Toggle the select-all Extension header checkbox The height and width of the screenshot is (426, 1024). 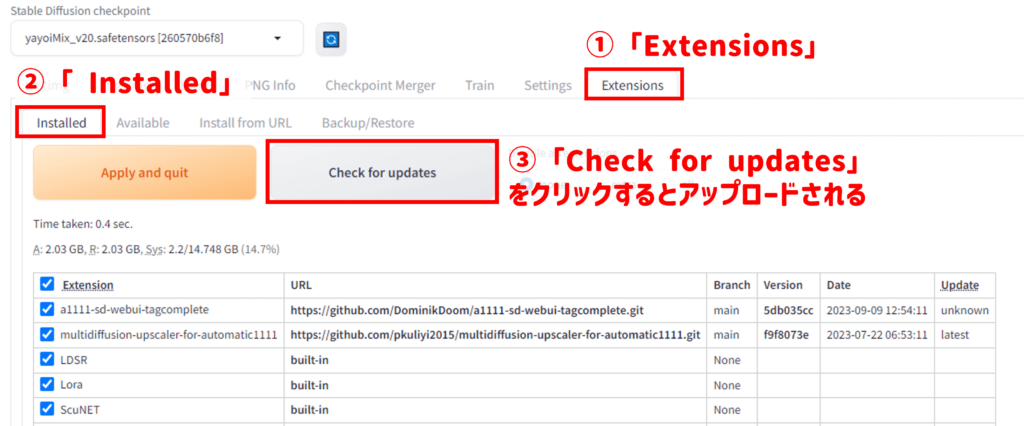[x=47, y=285]
